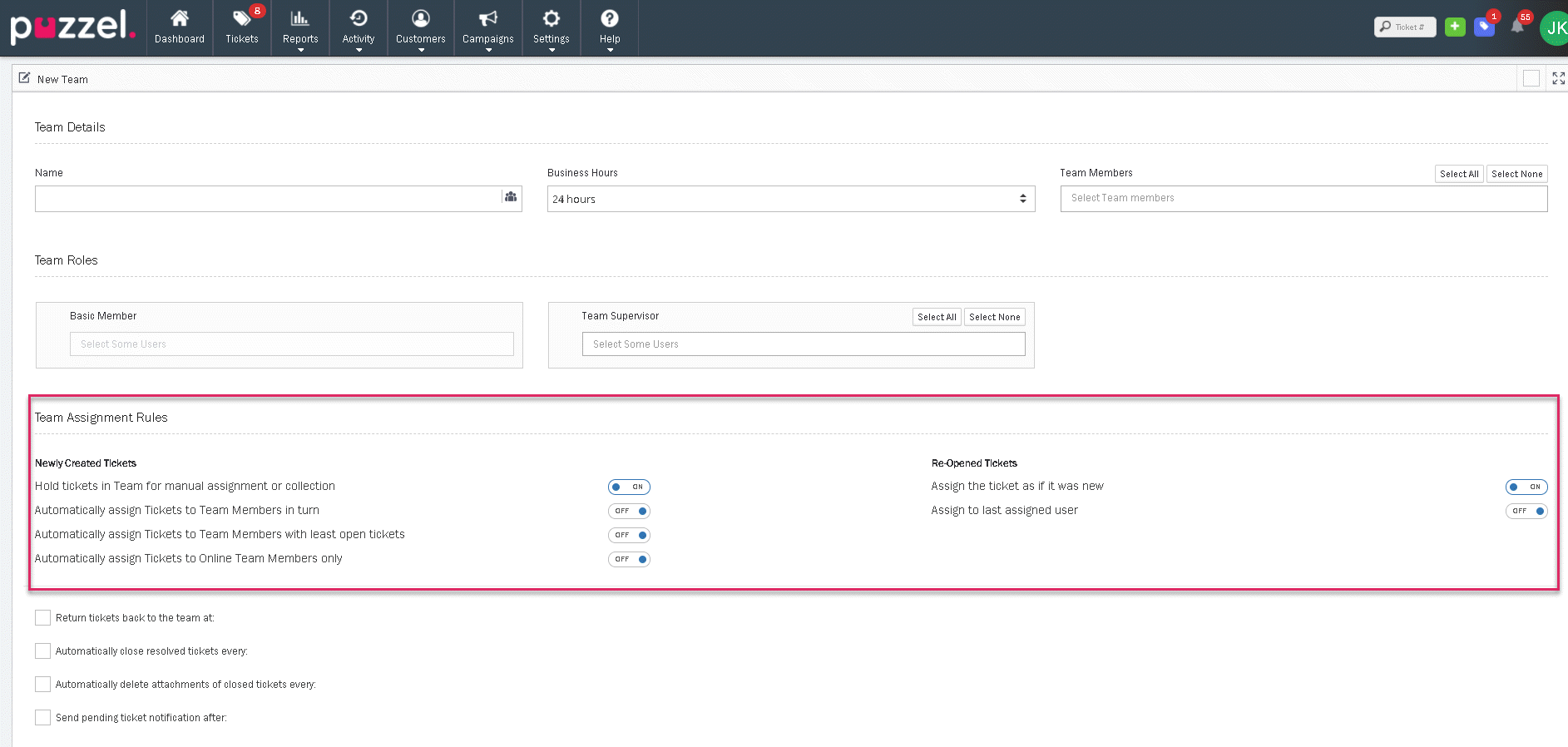Click the Puzzel logo in header

click(72, 27)
